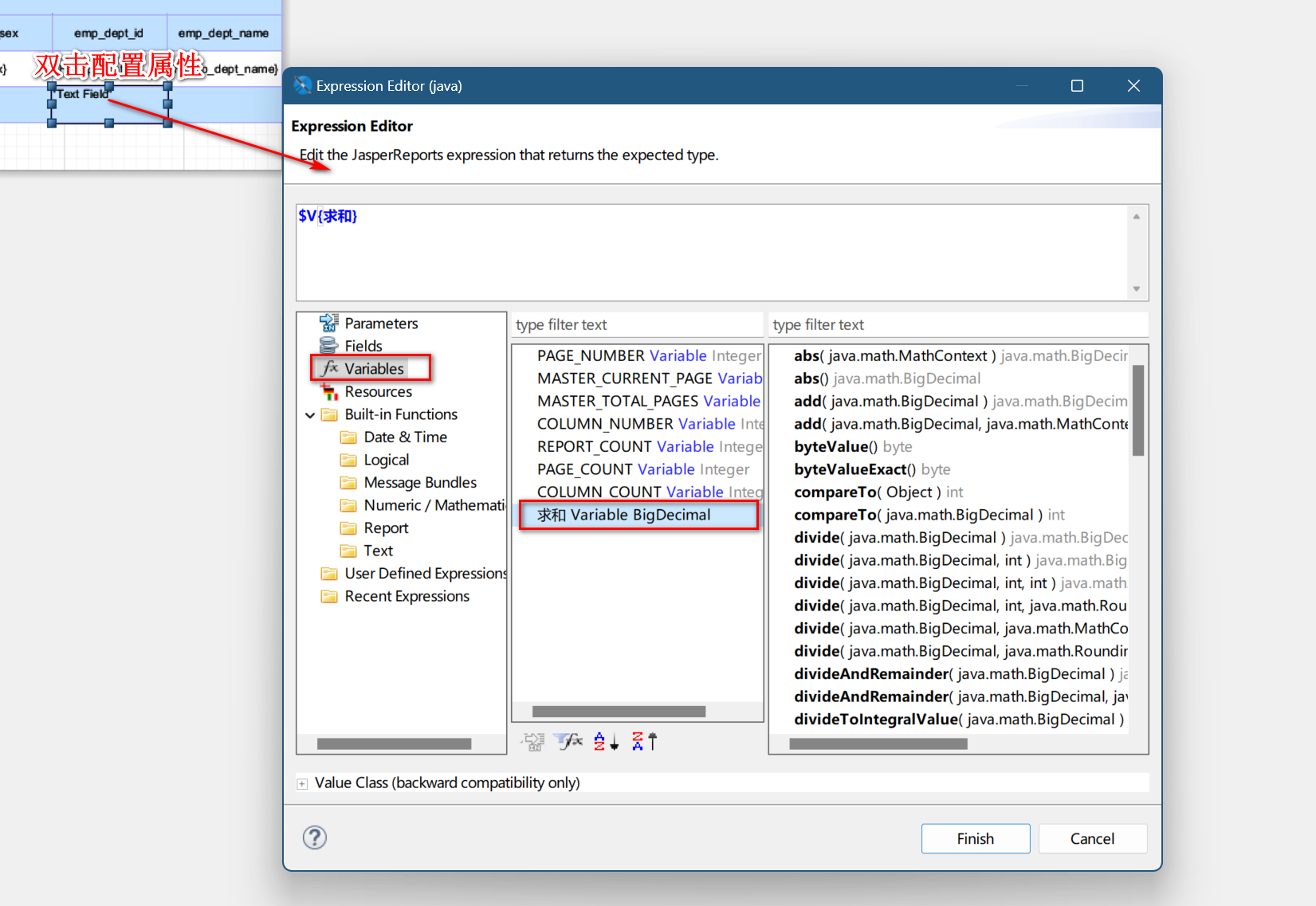Open the Date & Time functions folder
The height and width of the screenshot is (906, 1316).
coord(405,437)
